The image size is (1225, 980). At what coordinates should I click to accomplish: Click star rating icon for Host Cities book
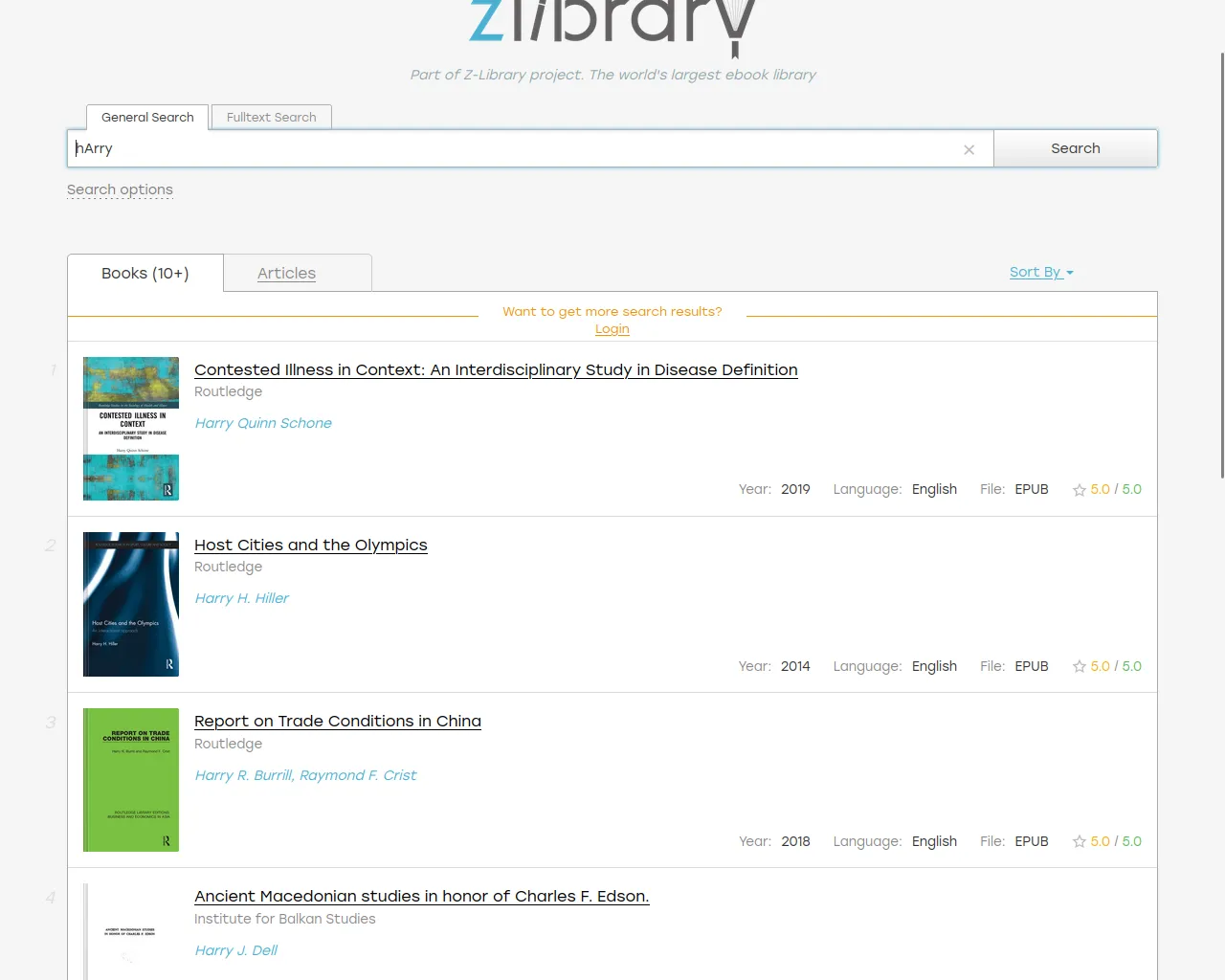click(x=1079, y=667)
